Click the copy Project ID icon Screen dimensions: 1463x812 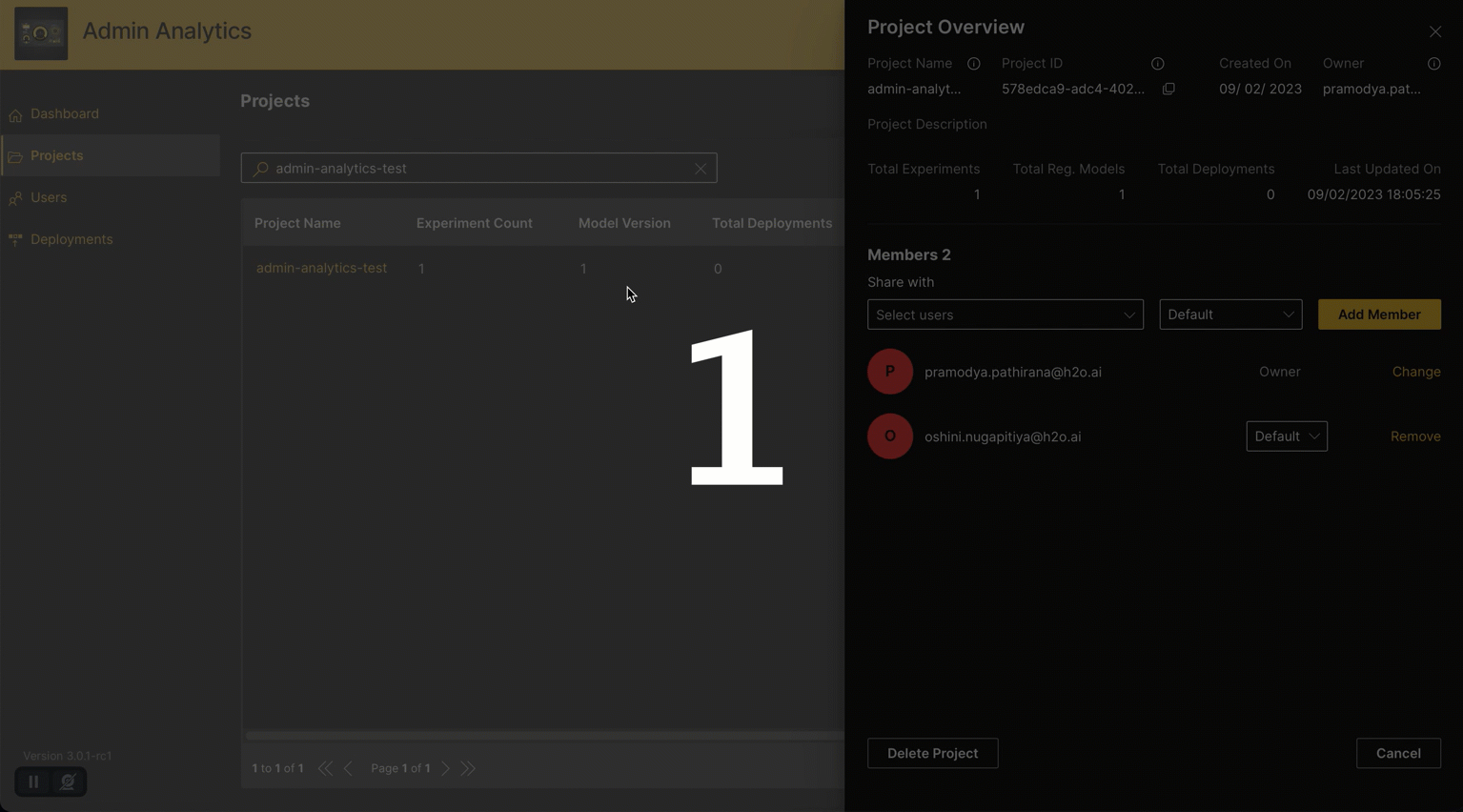tap(1168, 89)
